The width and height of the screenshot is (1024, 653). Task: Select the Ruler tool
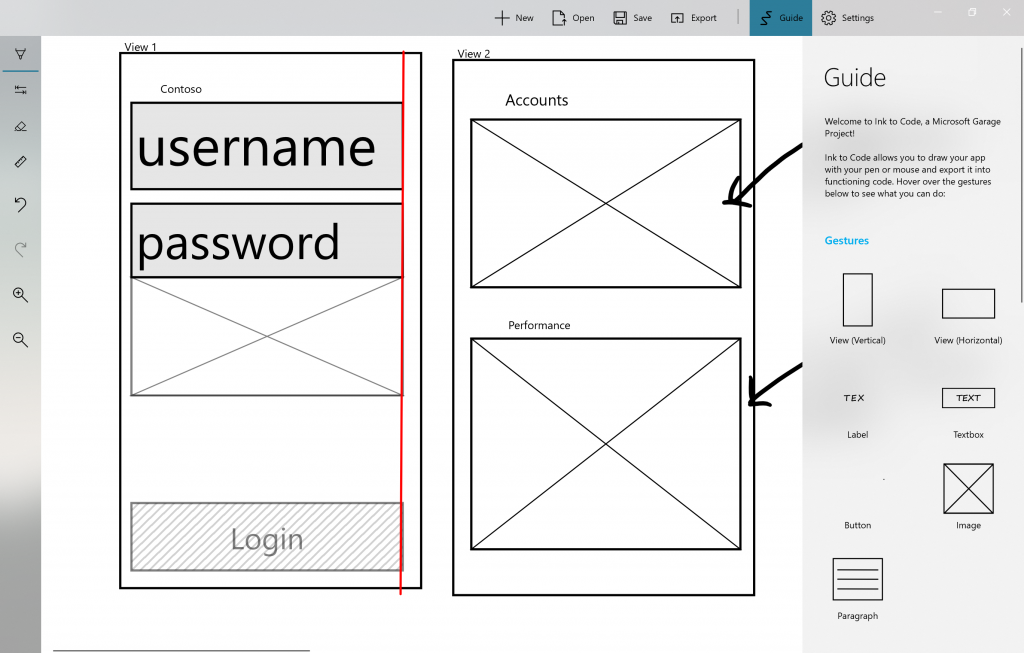[20, 161]
